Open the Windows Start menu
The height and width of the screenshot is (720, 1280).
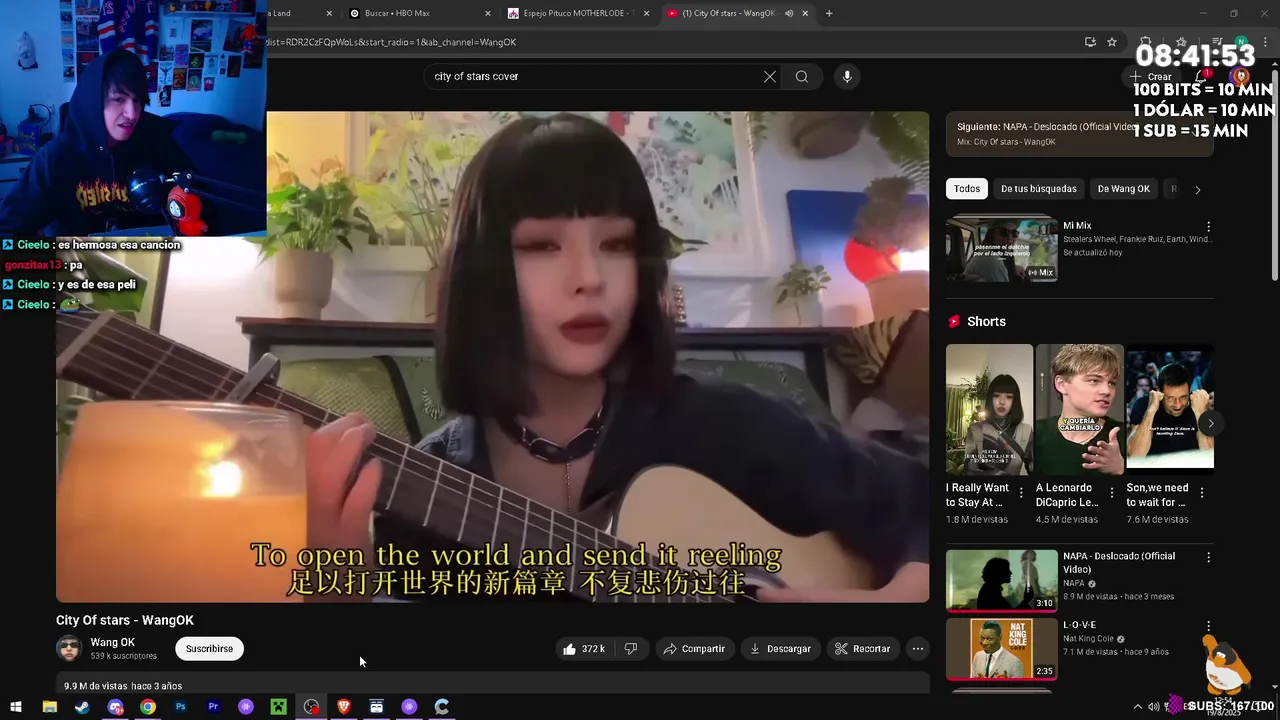[16, 707]
